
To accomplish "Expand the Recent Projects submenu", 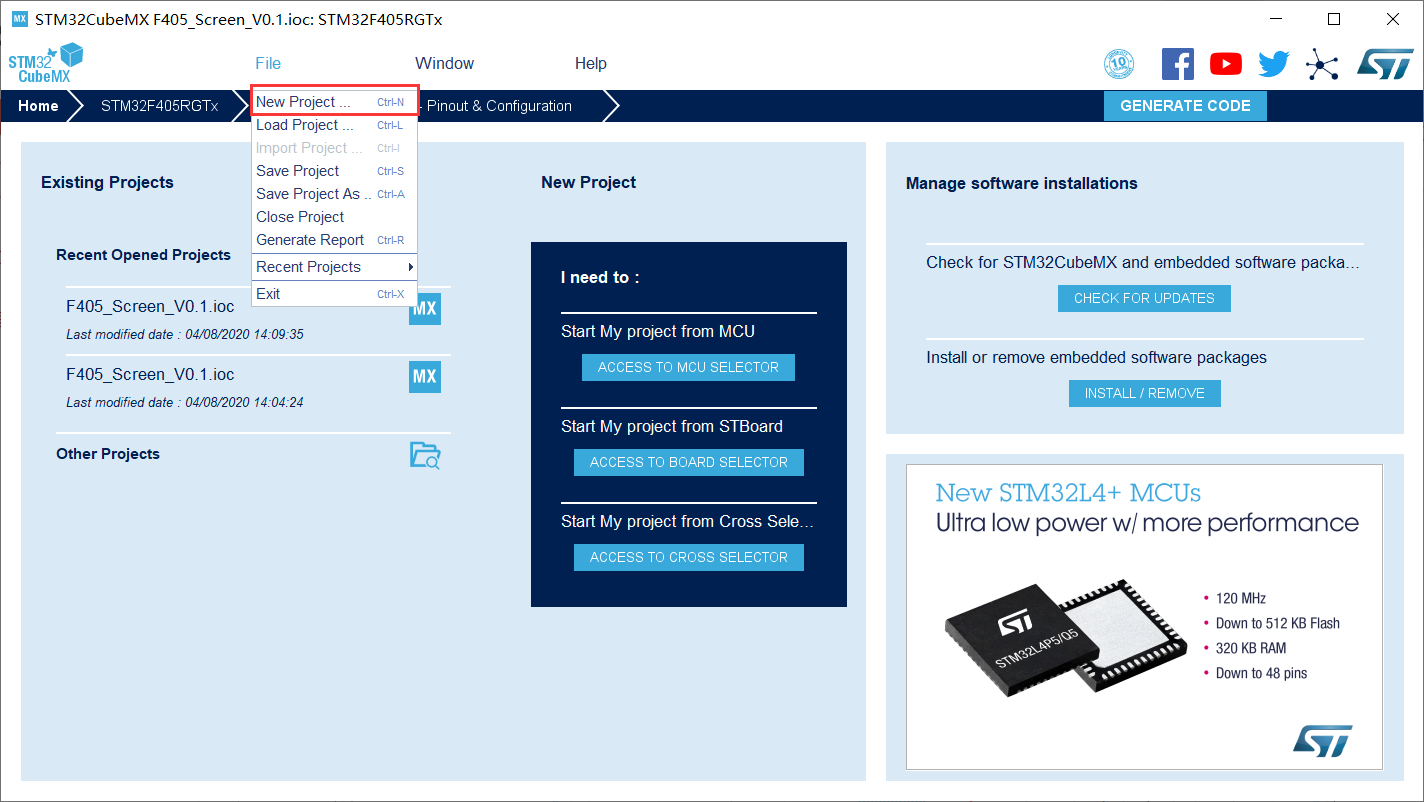I will tap(334, 267).
